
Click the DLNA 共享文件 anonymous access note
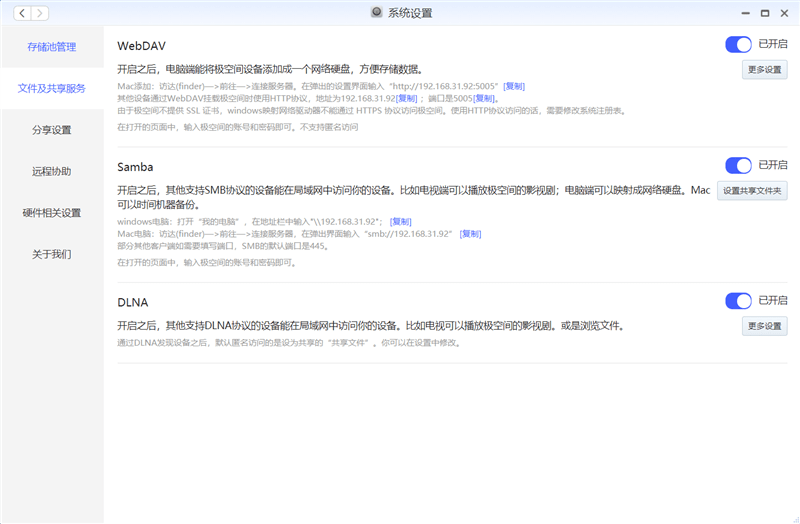click(290, 343)
